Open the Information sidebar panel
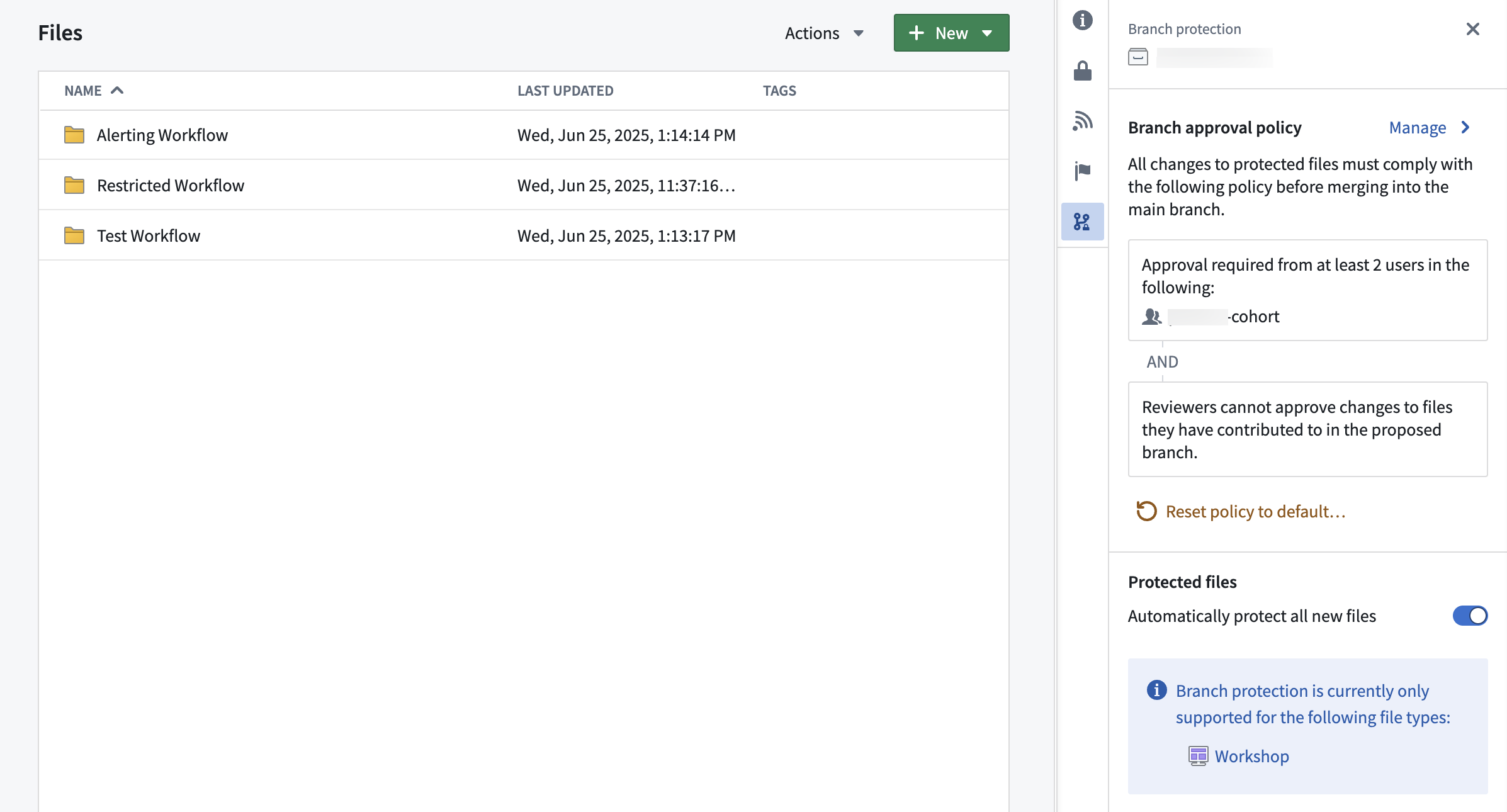 point(1082,20)
